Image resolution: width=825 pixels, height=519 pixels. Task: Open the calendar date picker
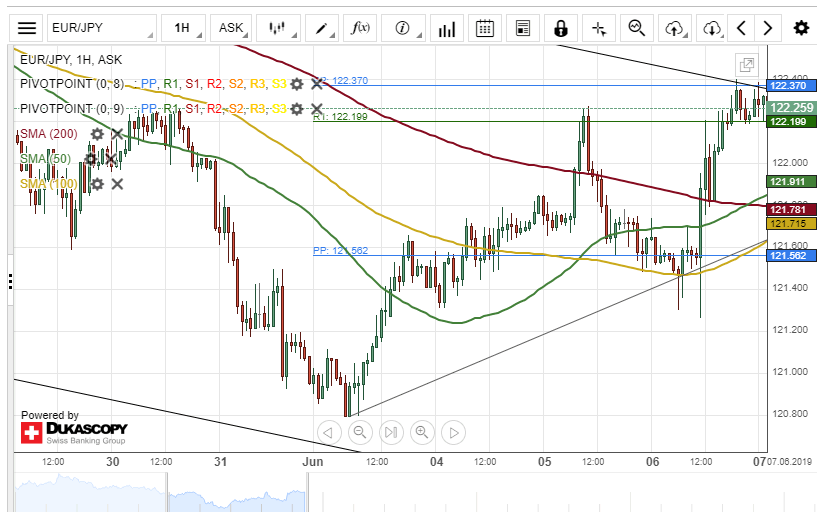(x=485, y=28)
